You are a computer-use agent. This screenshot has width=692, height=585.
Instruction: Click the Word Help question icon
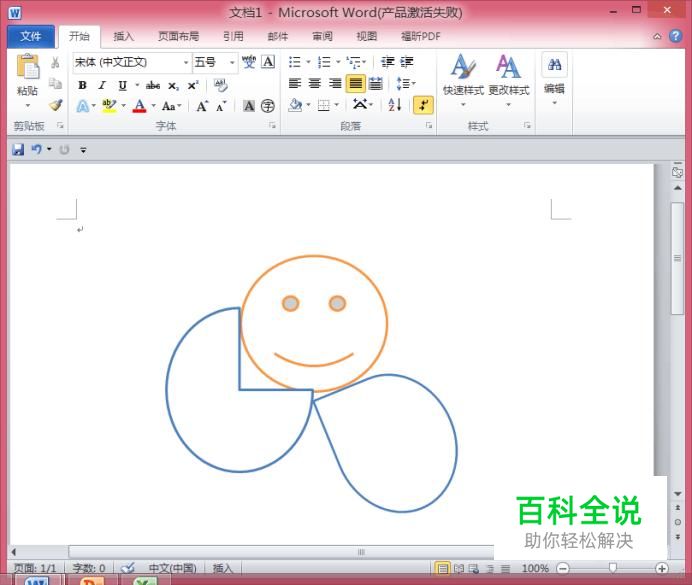(675, 36)
